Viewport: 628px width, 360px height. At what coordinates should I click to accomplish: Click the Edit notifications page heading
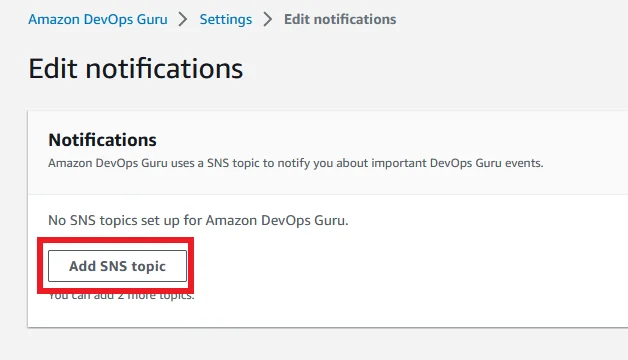136,68
